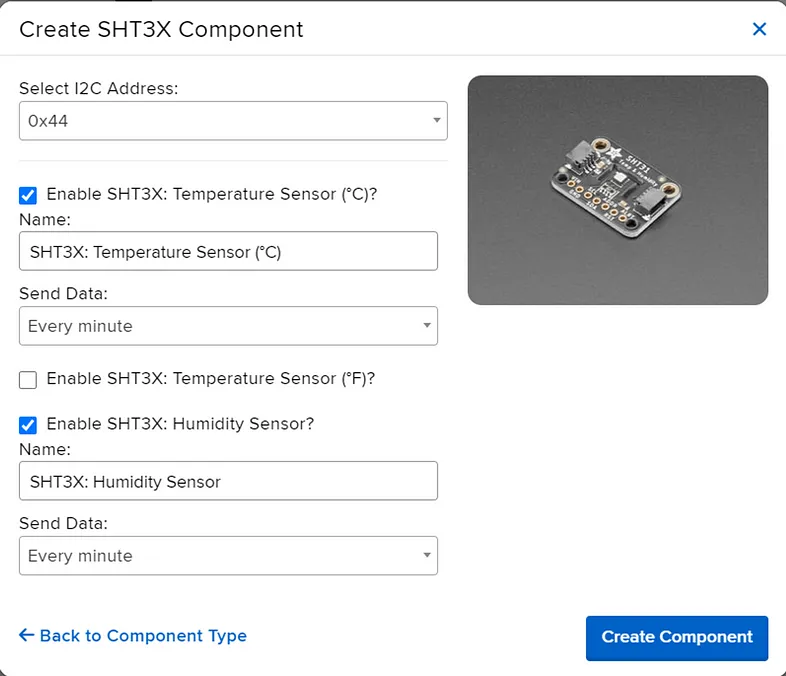The image size is (786, 676).
Task: Click the Create Component button
Action: tap(677, 638)
